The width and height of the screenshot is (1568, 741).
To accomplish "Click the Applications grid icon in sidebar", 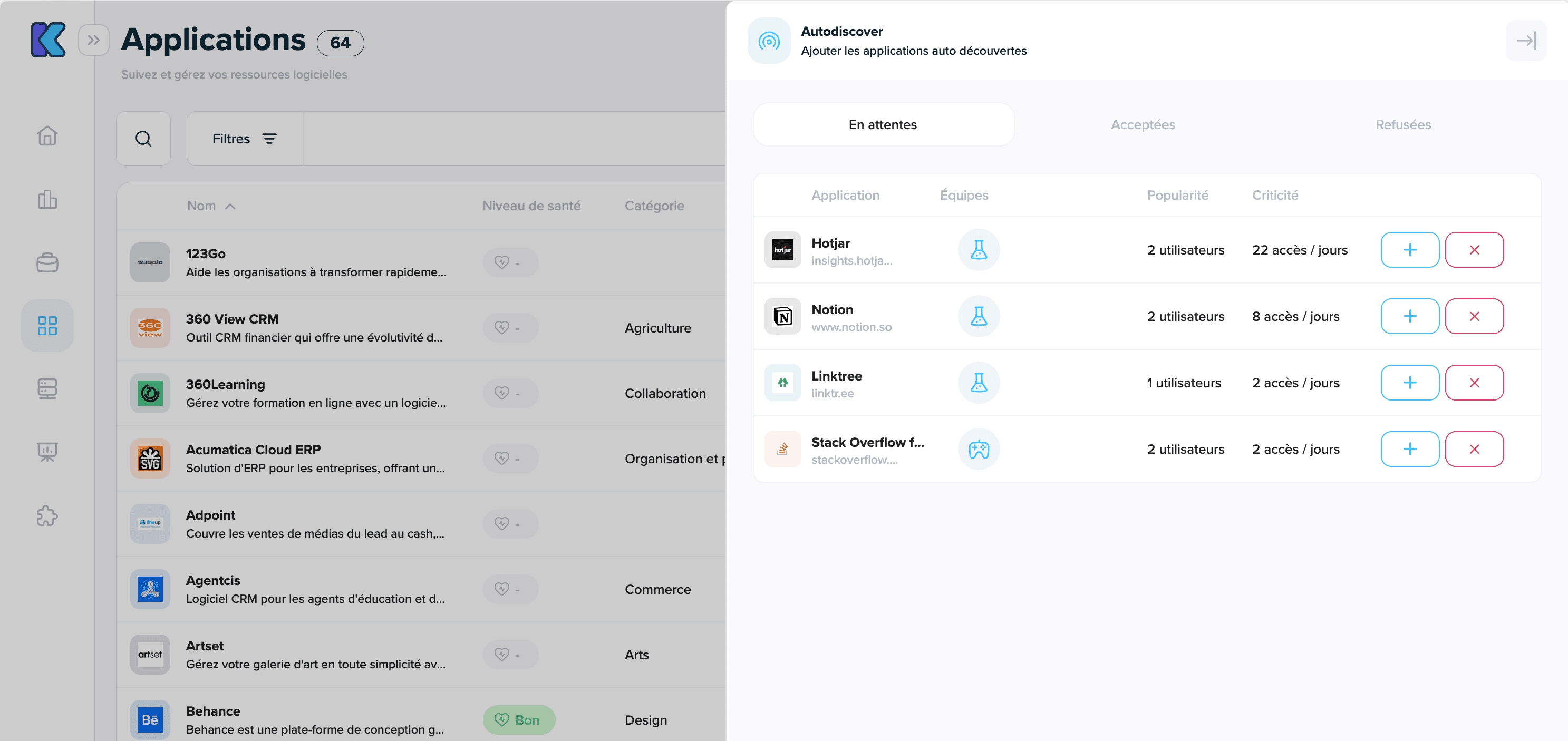I will click(47, 326).
